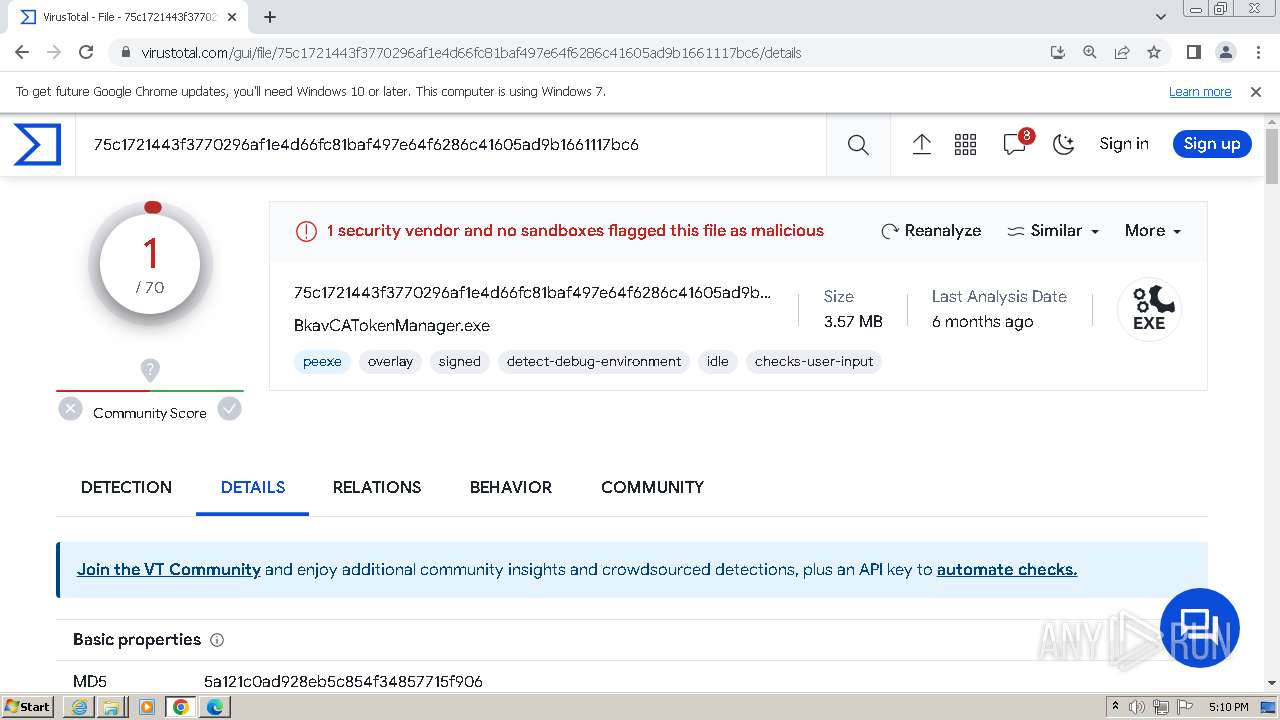Click the EXE file type icon

(1149, 309)
